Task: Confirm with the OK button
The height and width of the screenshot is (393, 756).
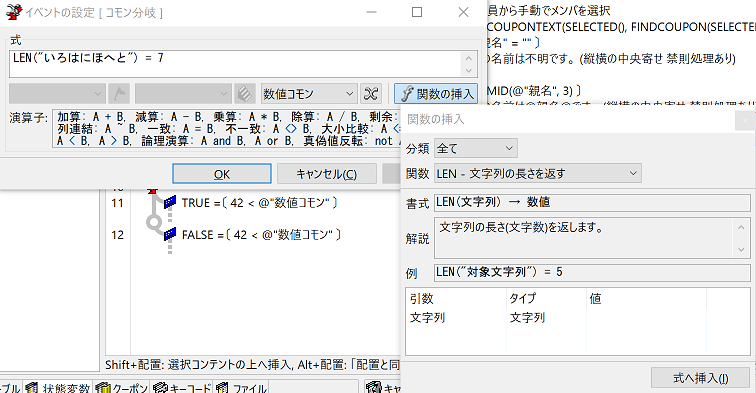Action: [222, 174]
